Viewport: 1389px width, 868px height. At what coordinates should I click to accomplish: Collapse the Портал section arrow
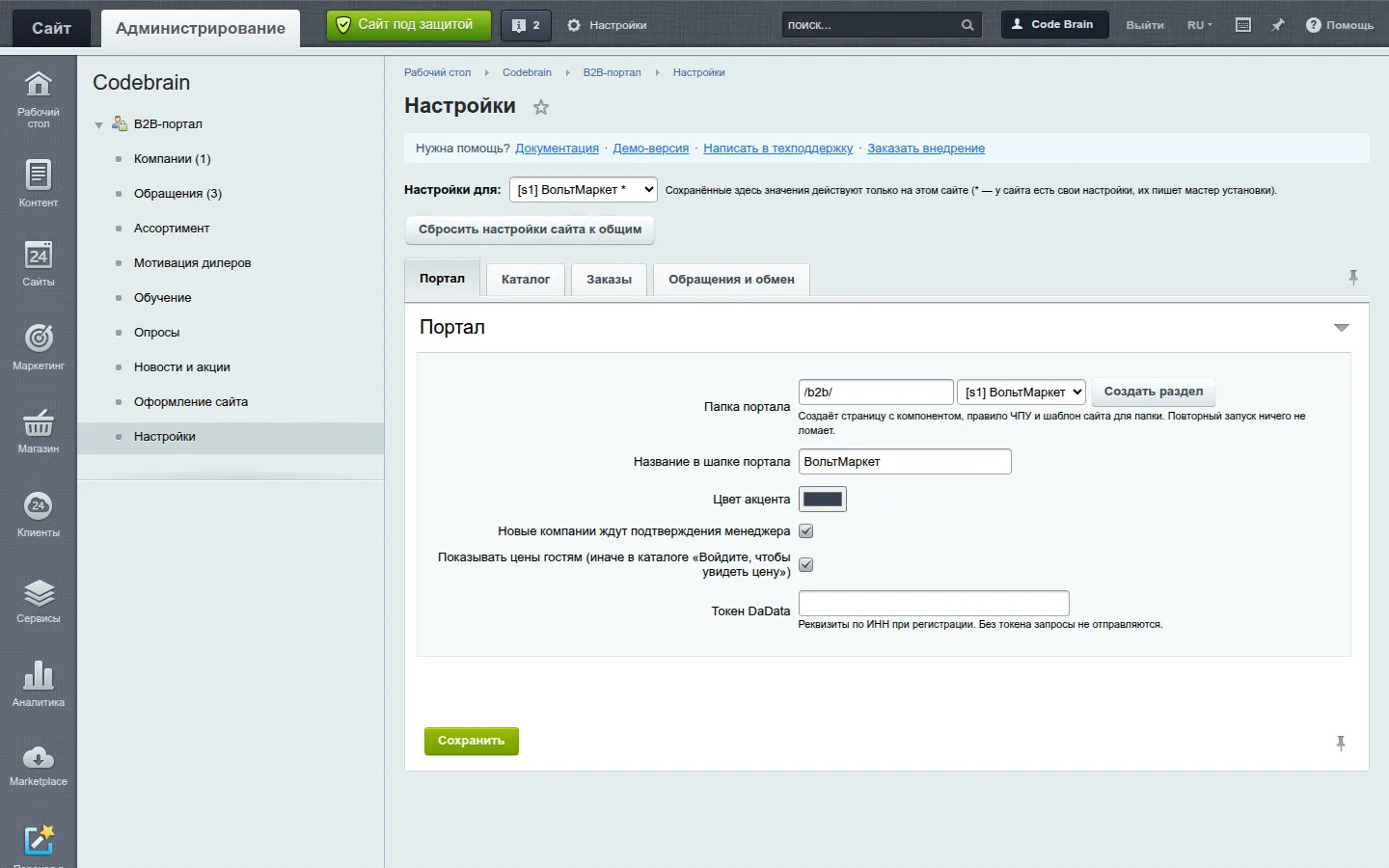coord(1341,328)
